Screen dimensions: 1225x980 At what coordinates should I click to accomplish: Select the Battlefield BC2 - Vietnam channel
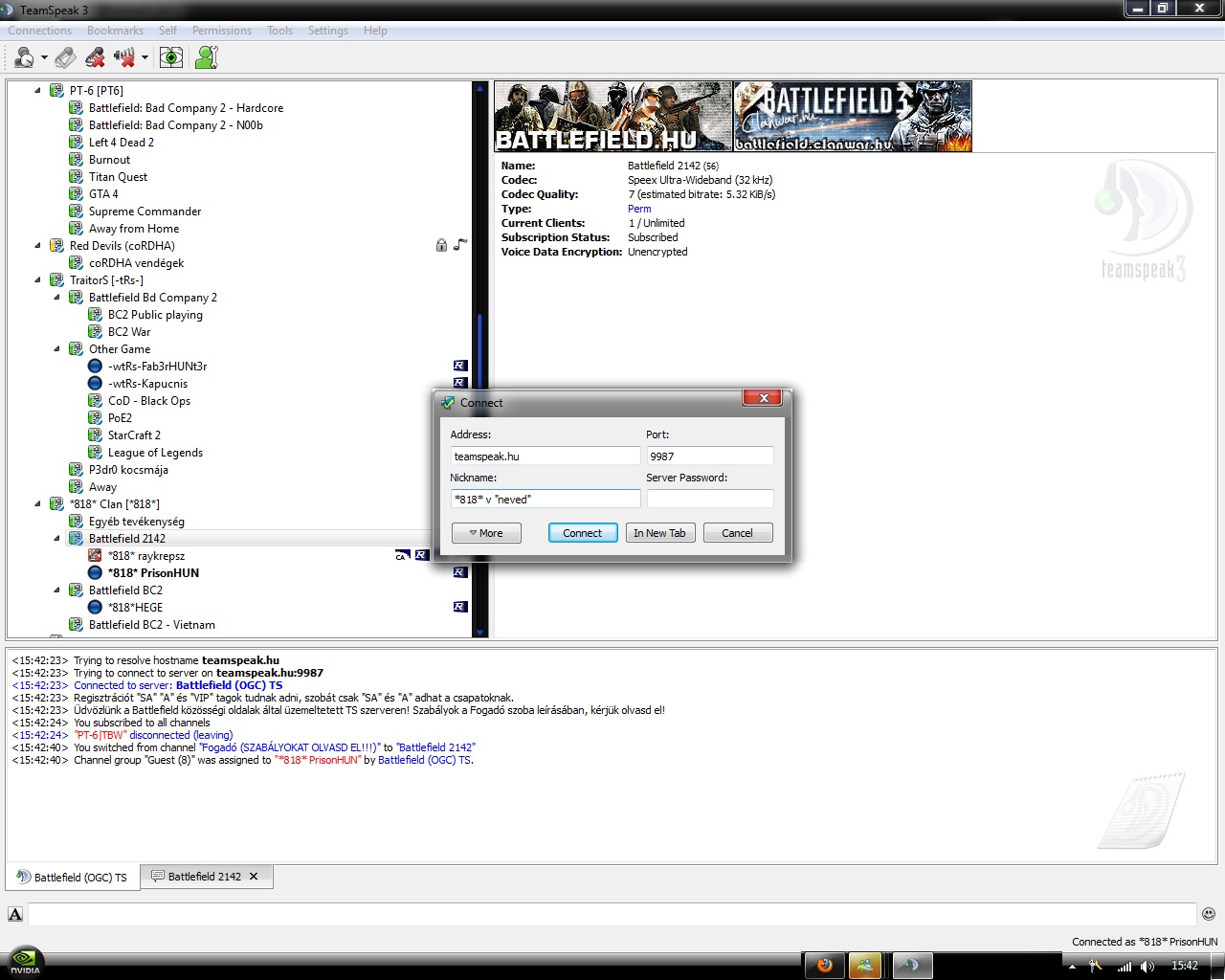coord(151,625)
